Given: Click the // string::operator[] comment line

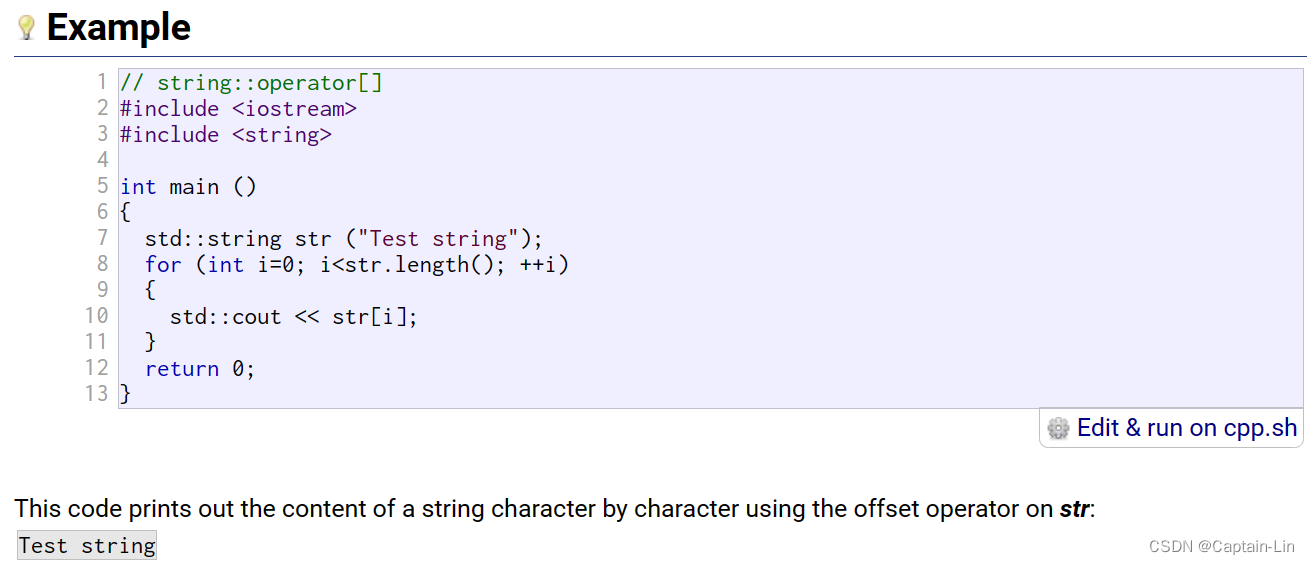Looking at the screenshot, I should [x=251, y=82].
